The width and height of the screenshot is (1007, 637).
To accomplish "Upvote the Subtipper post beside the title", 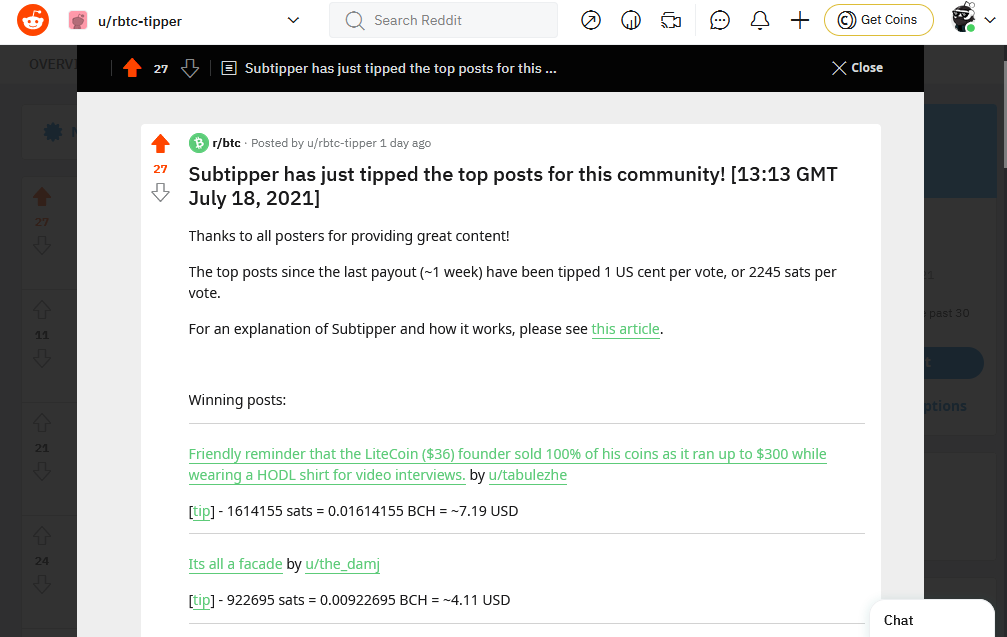I will pos(161,143).
